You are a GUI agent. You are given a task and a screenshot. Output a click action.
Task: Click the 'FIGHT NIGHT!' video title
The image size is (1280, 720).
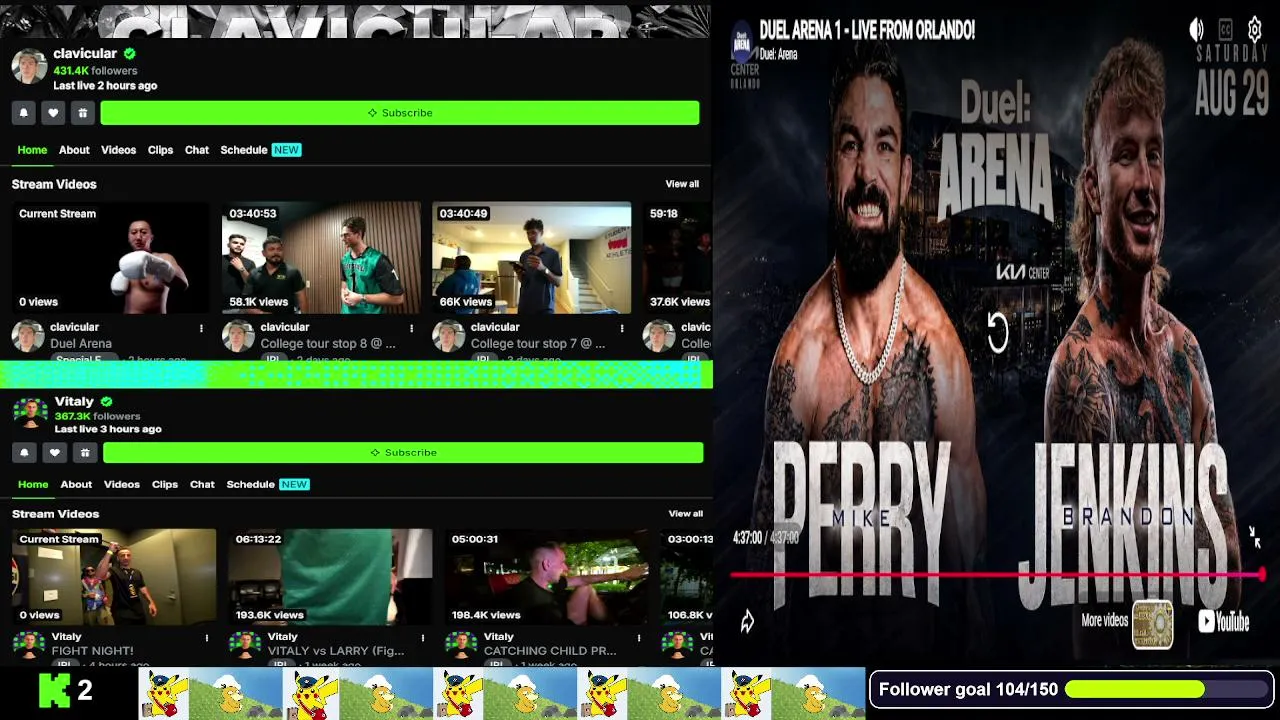(x=92, y=651)
